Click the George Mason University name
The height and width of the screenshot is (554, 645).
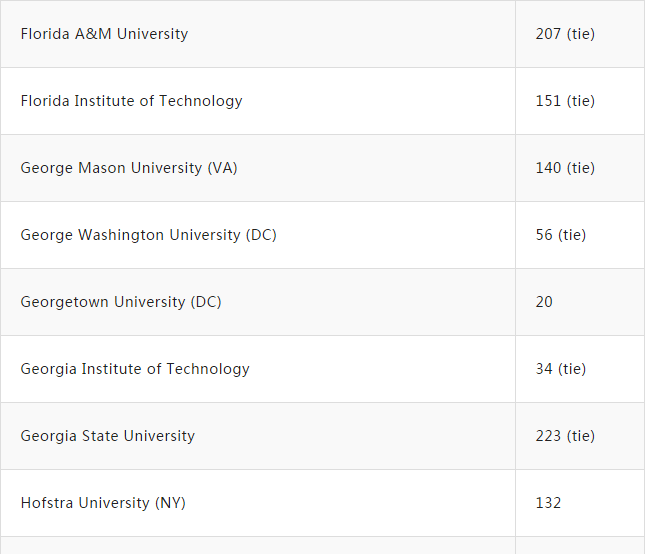(x=112, y=168)
